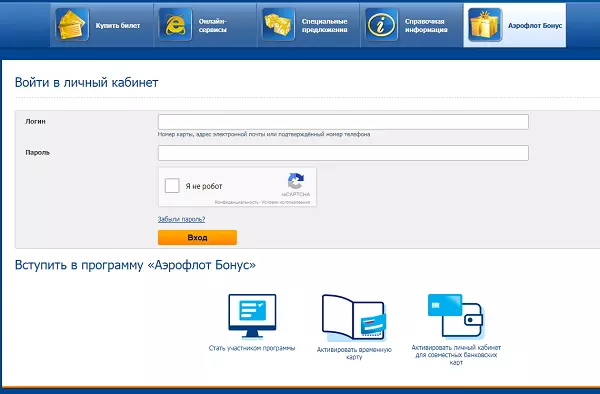Open «Активировать личный кабинет для совместных банковских карт» link
This screenshot has height=394, width=600.
tap(456, 355)
